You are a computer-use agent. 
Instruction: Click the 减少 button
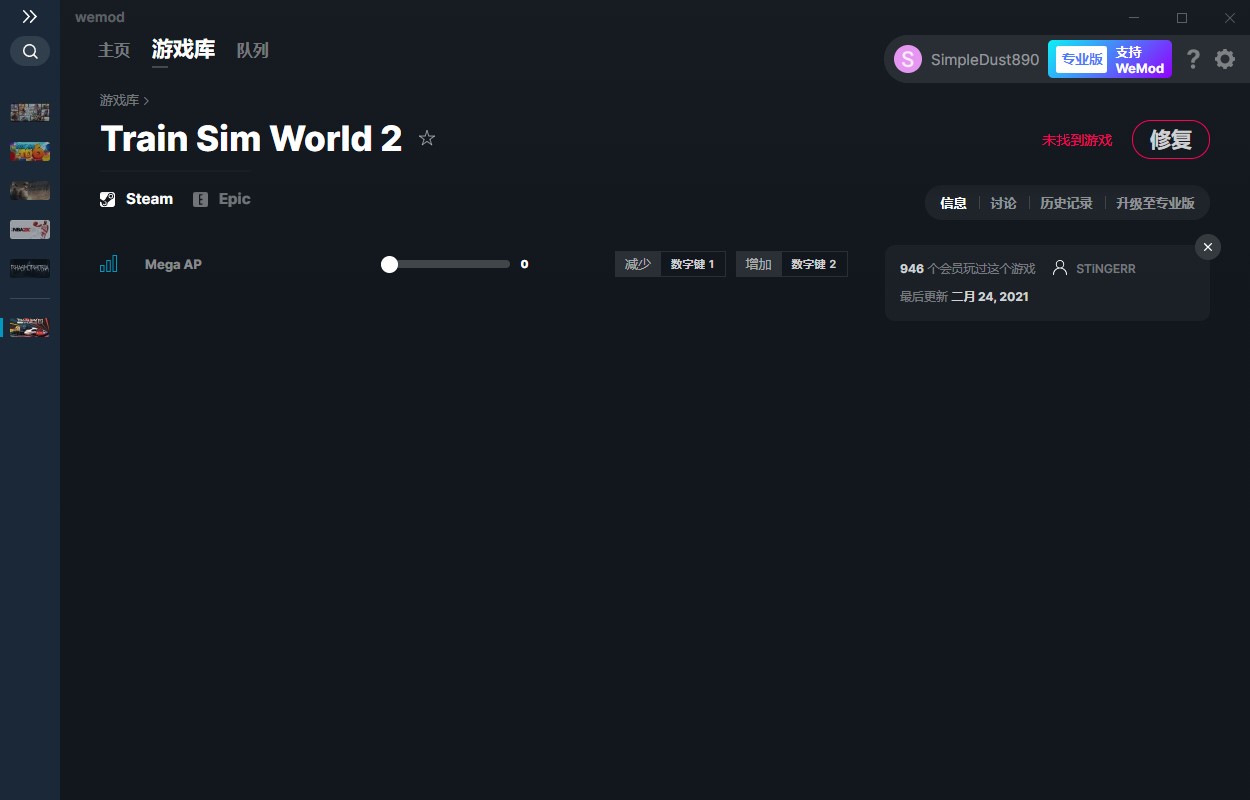638,264
